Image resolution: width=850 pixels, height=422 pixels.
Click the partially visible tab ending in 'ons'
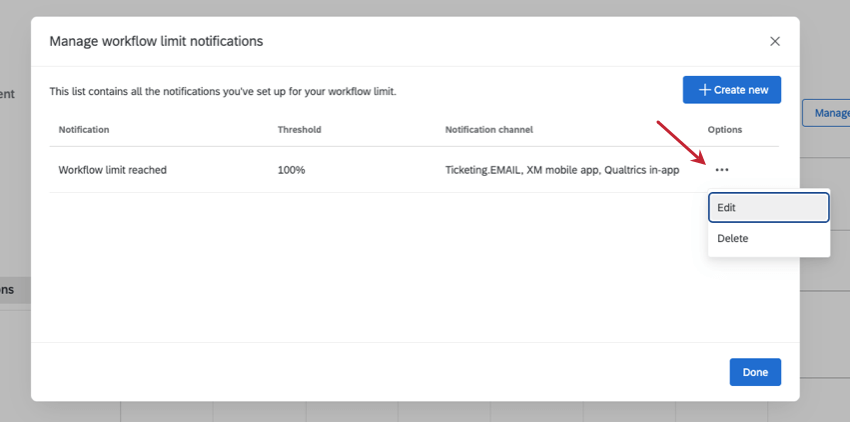(x=8, y=290)
